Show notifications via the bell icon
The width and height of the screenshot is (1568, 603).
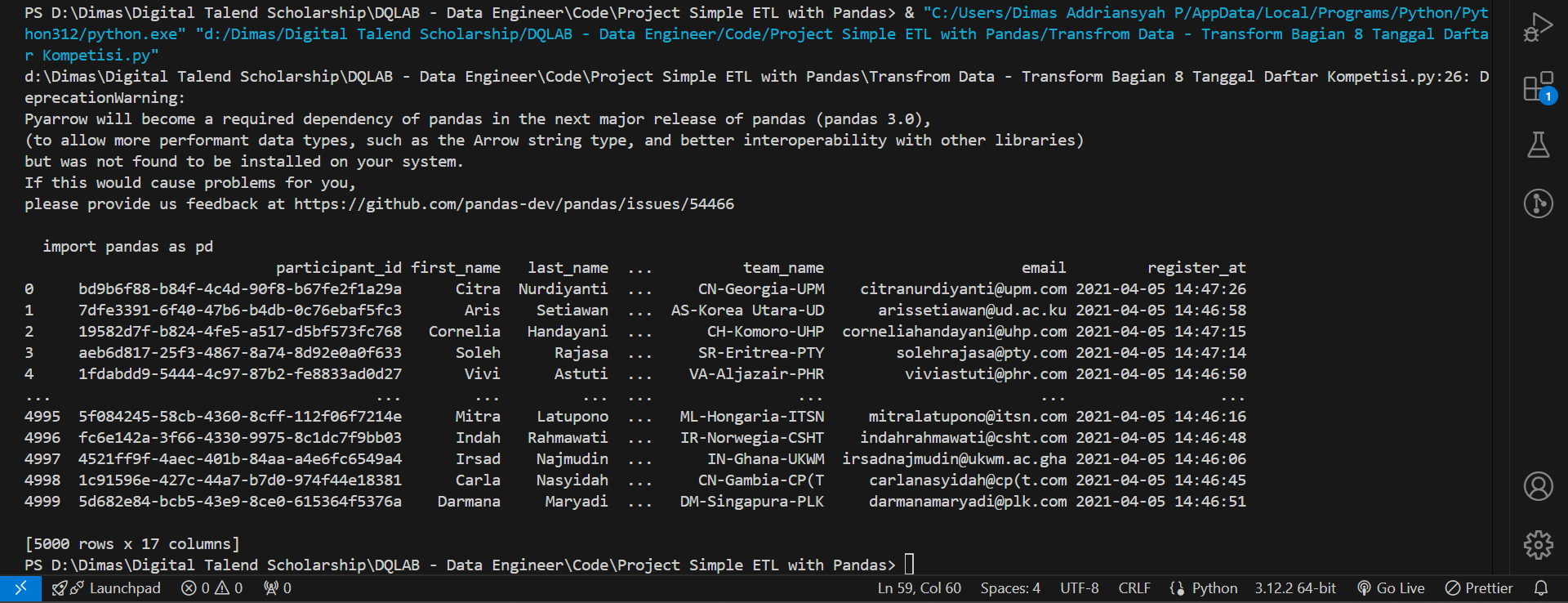(1541, 588)
